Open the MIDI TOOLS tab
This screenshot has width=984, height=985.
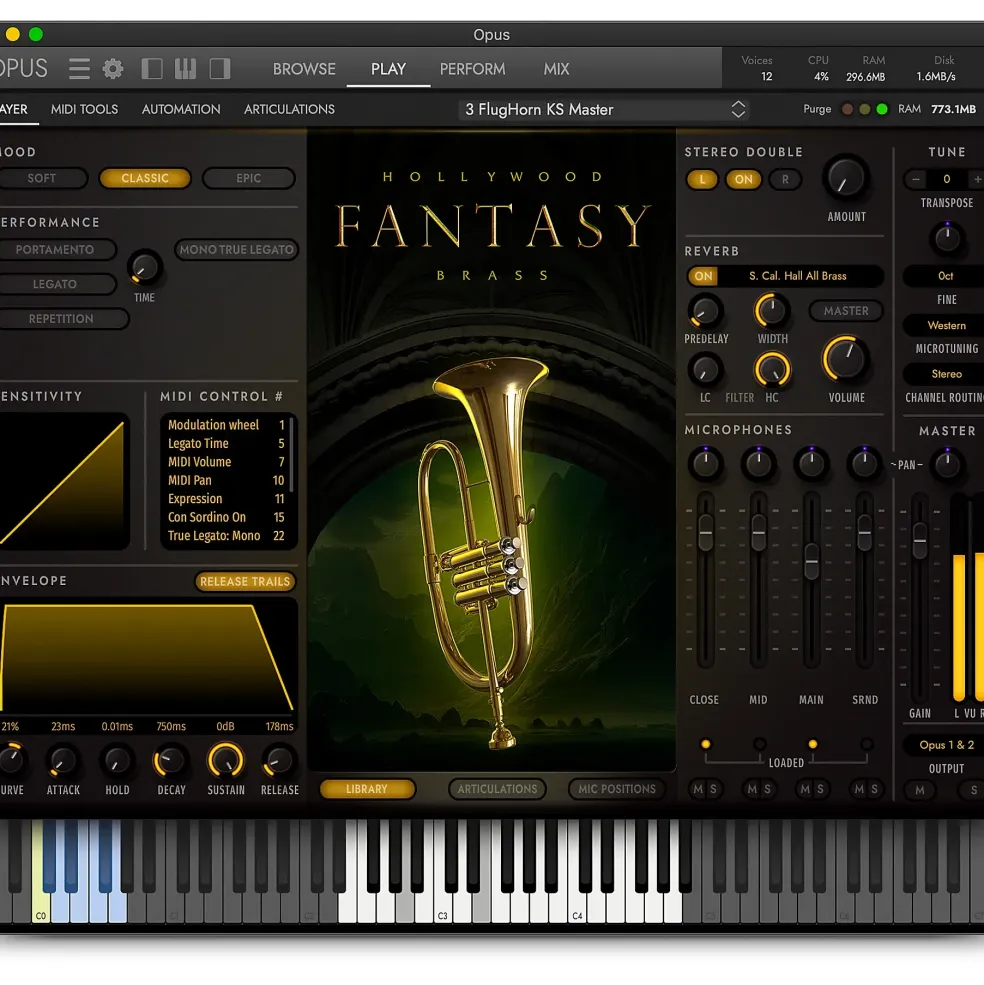[x=84, y=109]
